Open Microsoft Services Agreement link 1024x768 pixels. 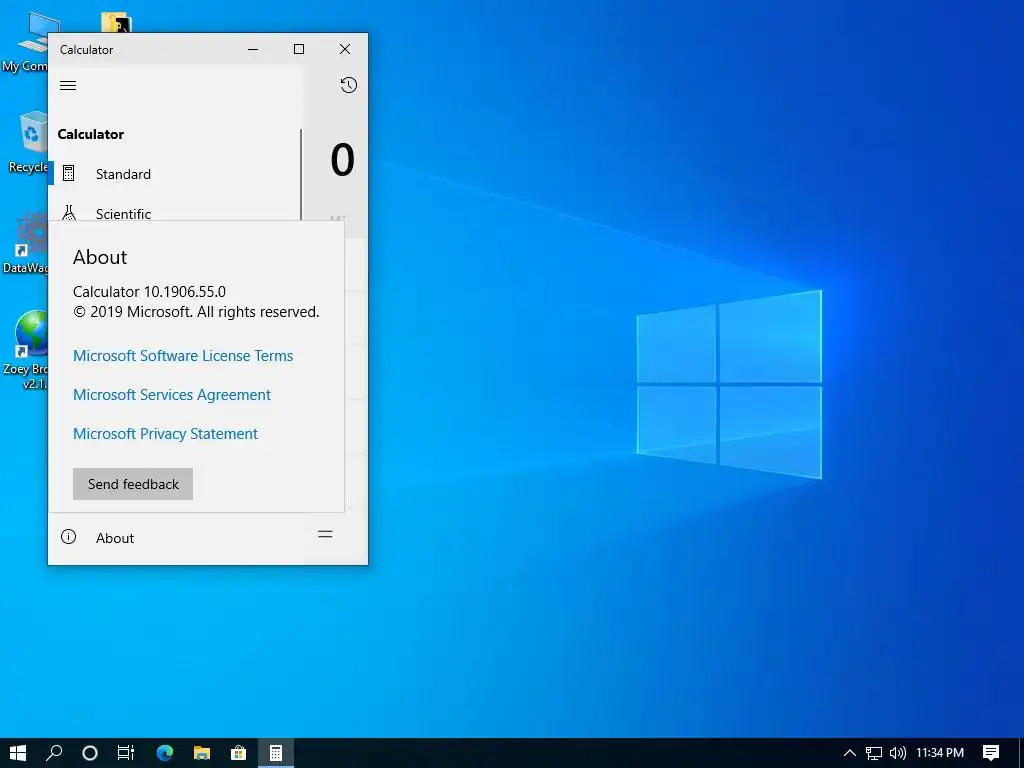point(172,395)
